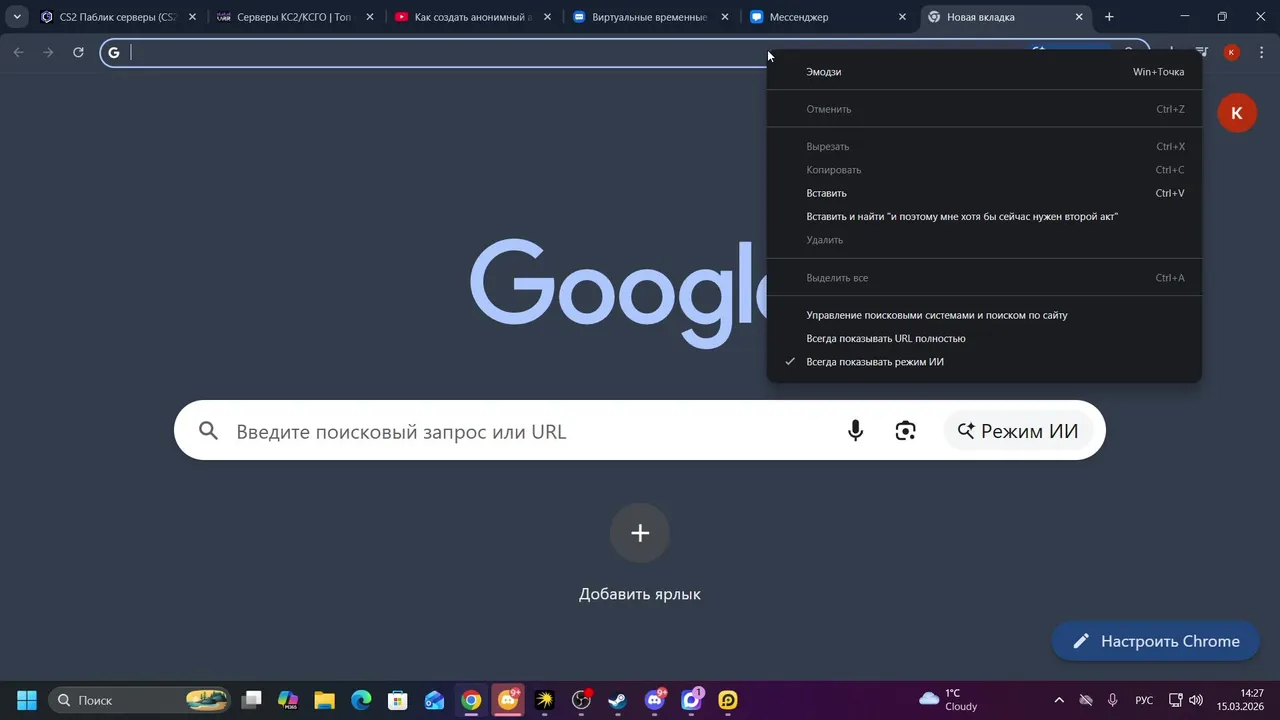Viewport: 1280px width, 720px height.
Task: Open Управление поисковыми системами menu entry
Action: tap(984, 315)
